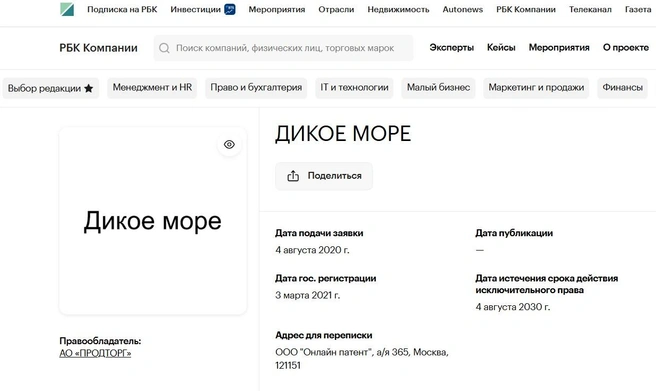Open РБК Компании in top navigation
Image resolution: width=656 pixels, height=391 pixels.
526,9
